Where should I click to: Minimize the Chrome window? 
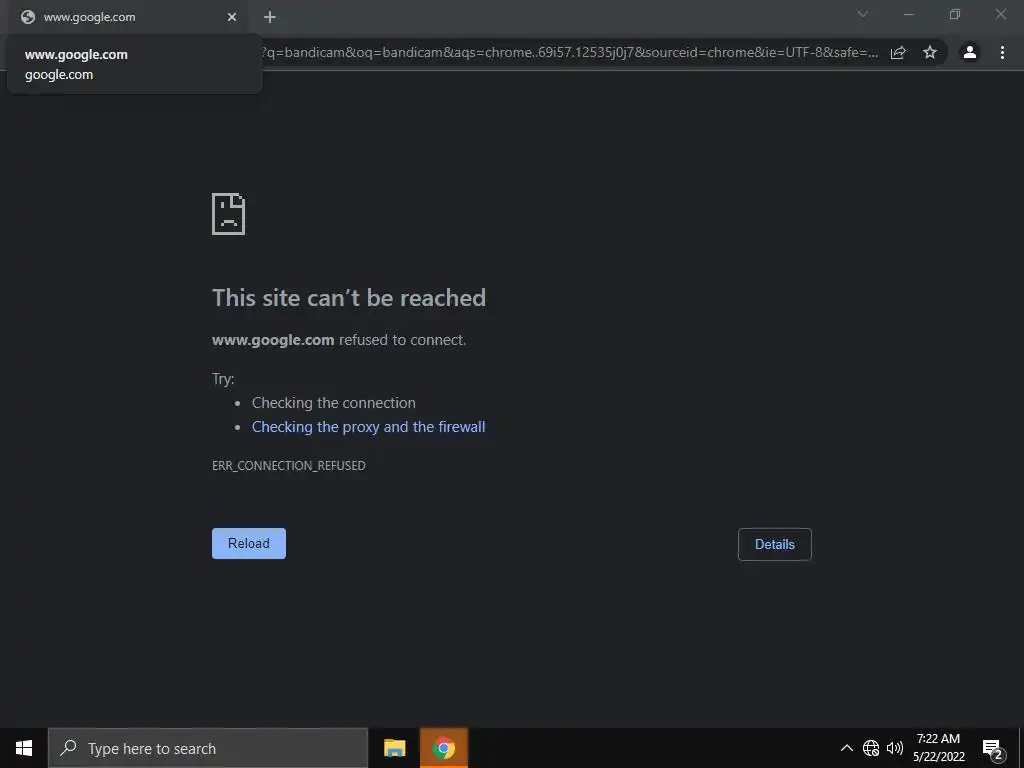[x=909, y=14]
